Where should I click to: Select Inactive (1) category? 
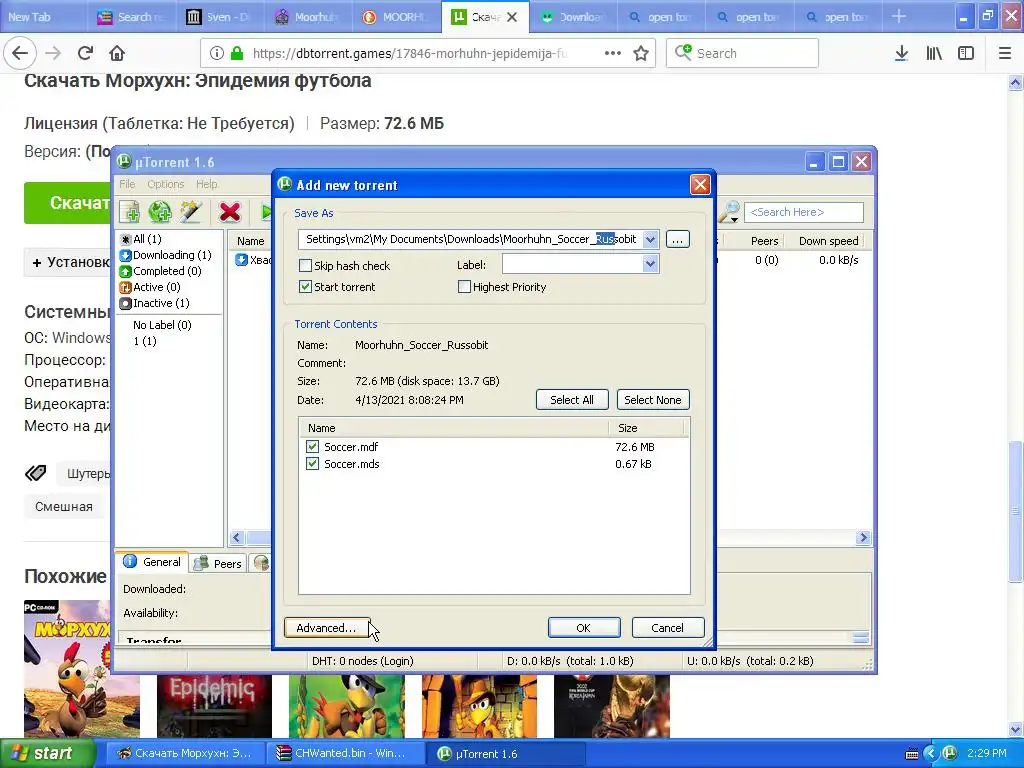click(x=155, y=303)
